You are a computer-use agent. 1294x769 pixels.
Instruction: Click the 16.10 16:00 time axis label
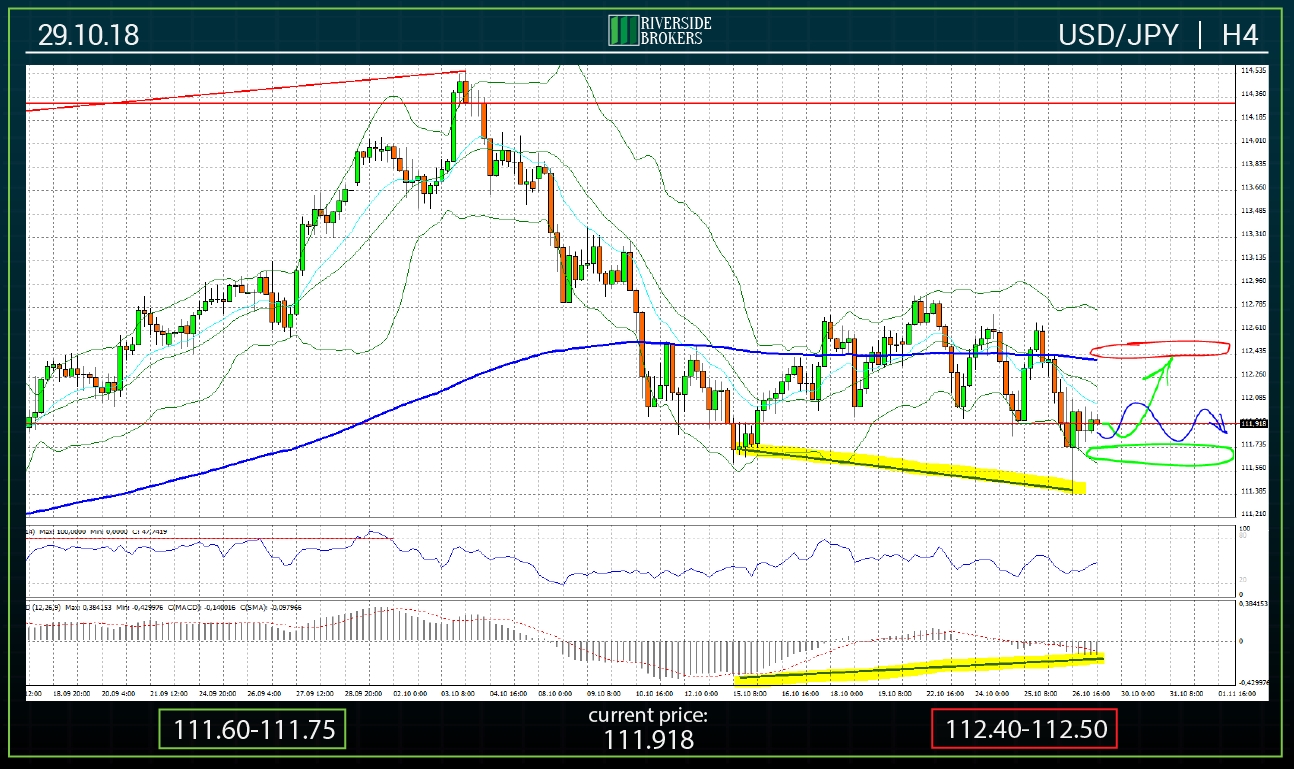[x=800, y=692]
